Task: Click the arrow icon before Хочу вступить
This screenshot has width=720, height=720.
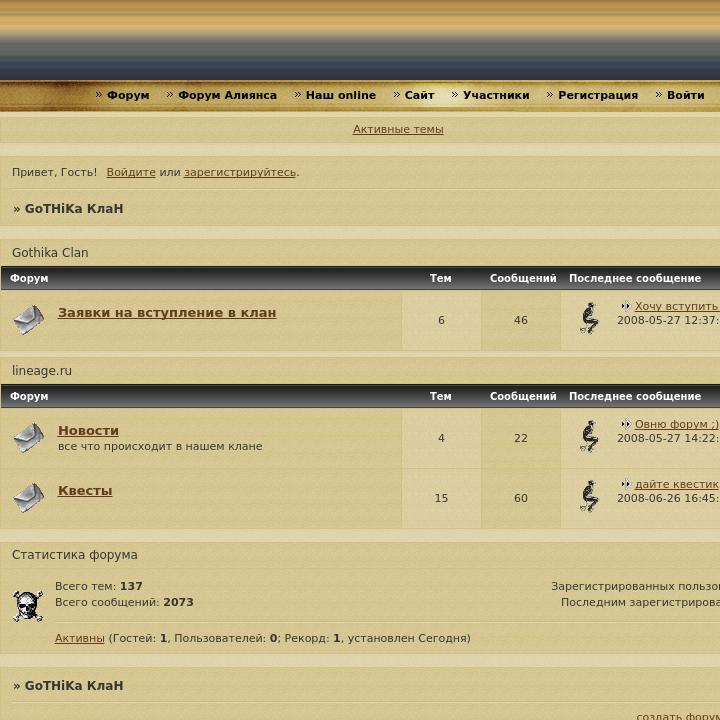Action: [626, 306]
